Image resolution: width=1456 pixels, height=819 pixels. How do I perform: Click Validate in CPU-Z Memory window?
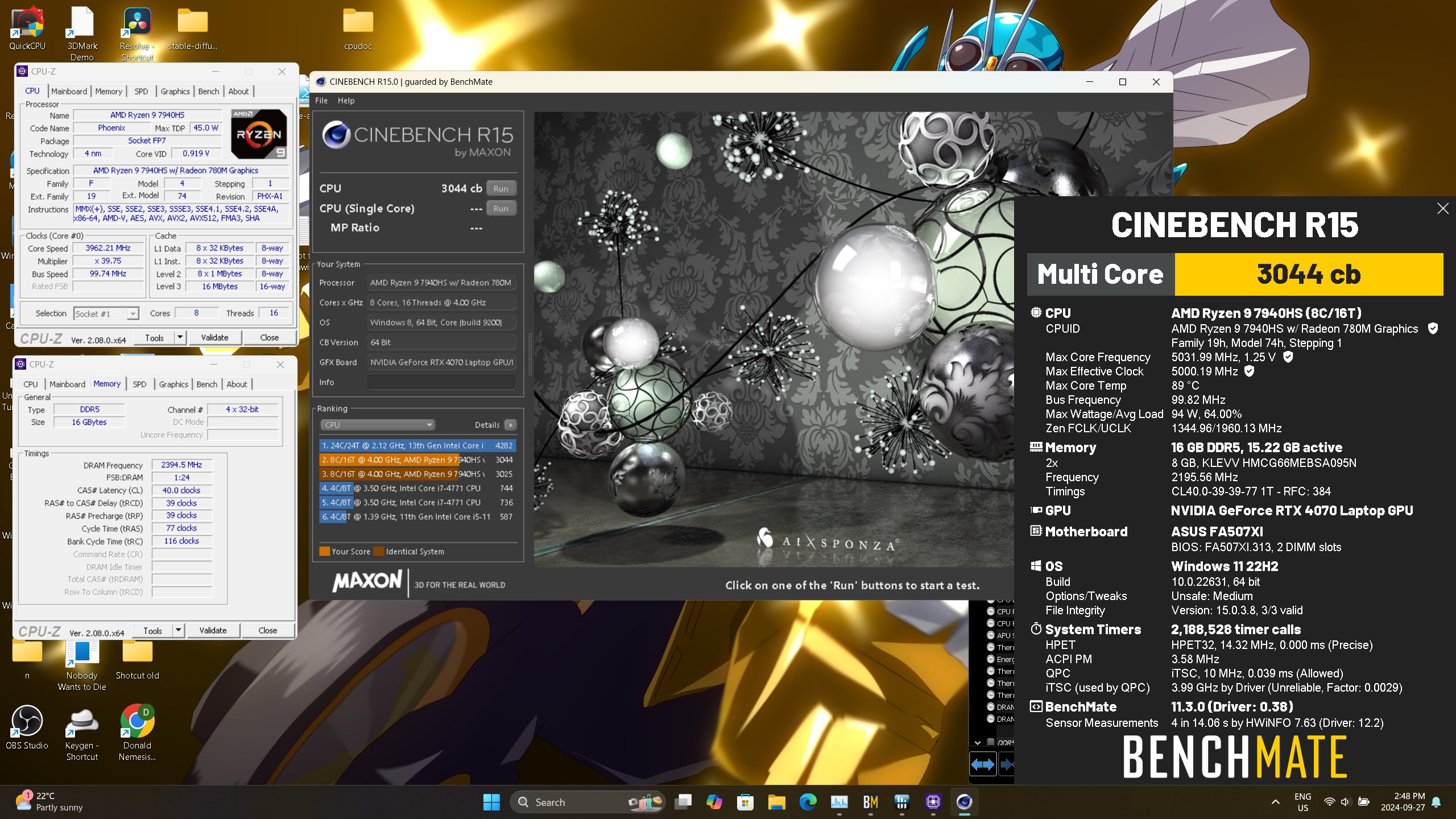coord(213,630)
